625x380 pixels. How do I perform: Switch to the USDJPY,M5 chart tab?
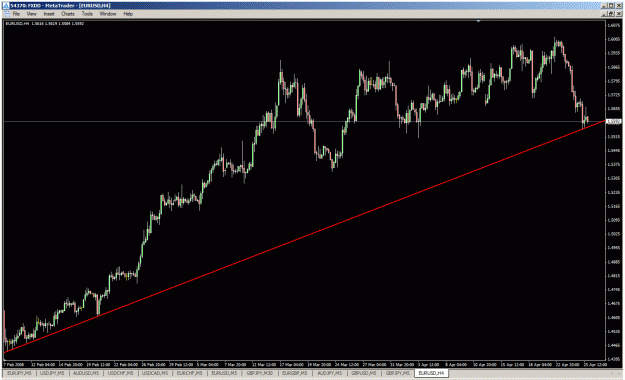(52, 373)
